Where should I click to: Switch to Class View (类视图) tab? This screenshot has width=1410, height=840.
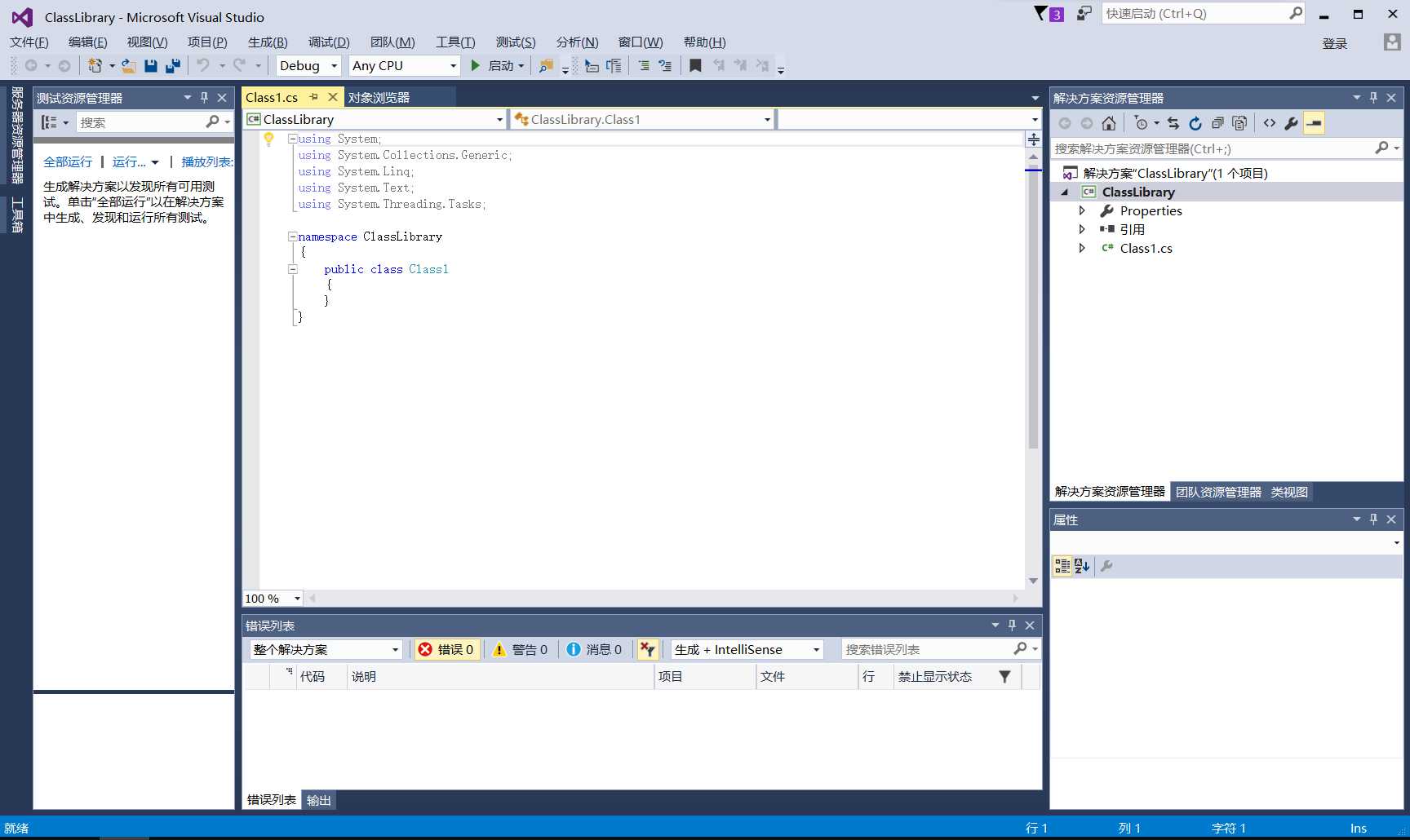[x=1289, y=492]
